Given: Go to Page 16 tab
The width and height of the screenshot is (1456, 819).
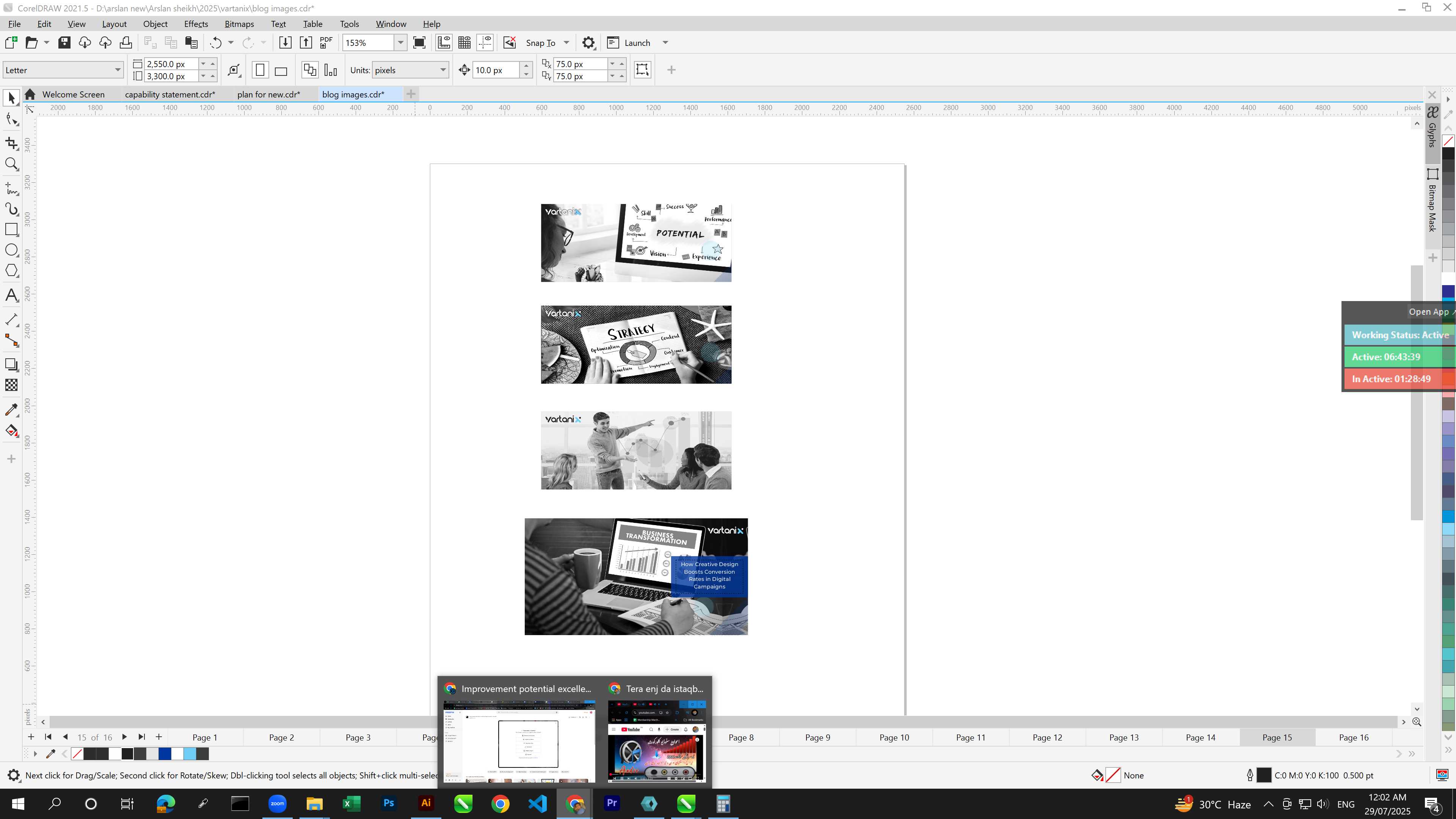Looking at the screenshot, I should (x=1354, y=737).
